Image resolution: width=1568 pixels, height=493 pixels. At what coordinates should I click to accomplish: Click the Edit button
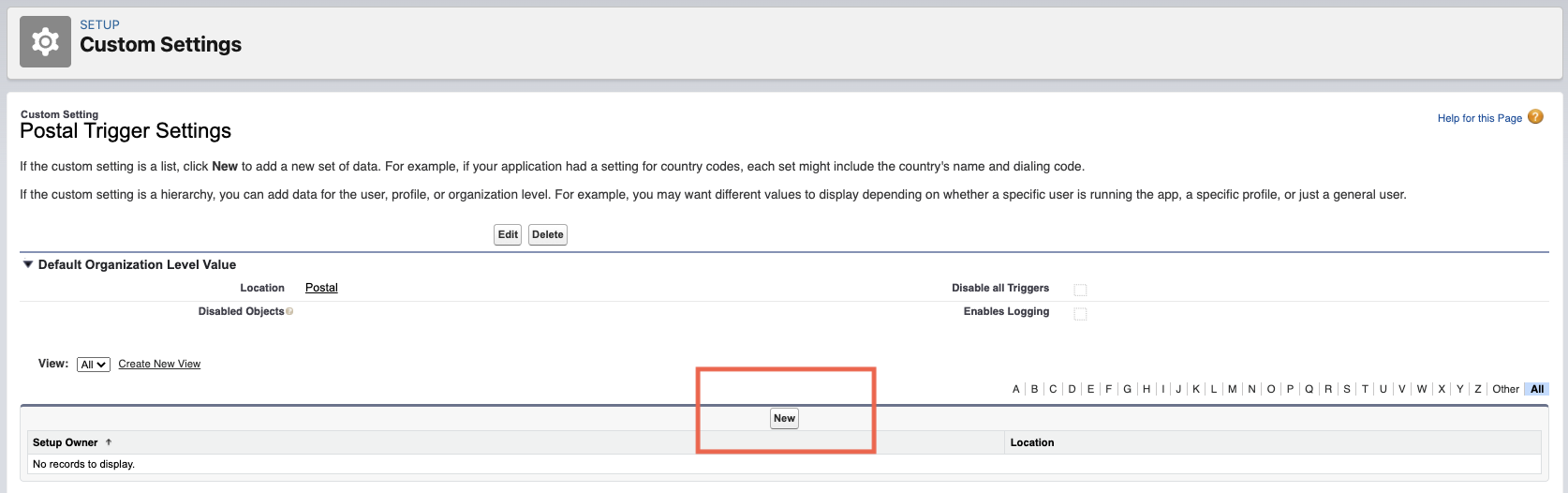click(508, 235)
